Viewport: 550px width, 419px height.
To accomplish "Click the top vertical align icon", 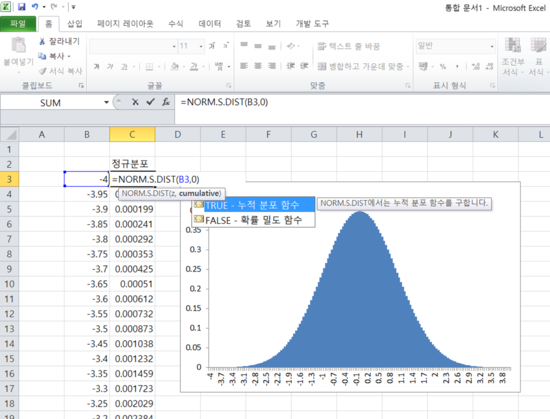I will (x=244, y=46).
